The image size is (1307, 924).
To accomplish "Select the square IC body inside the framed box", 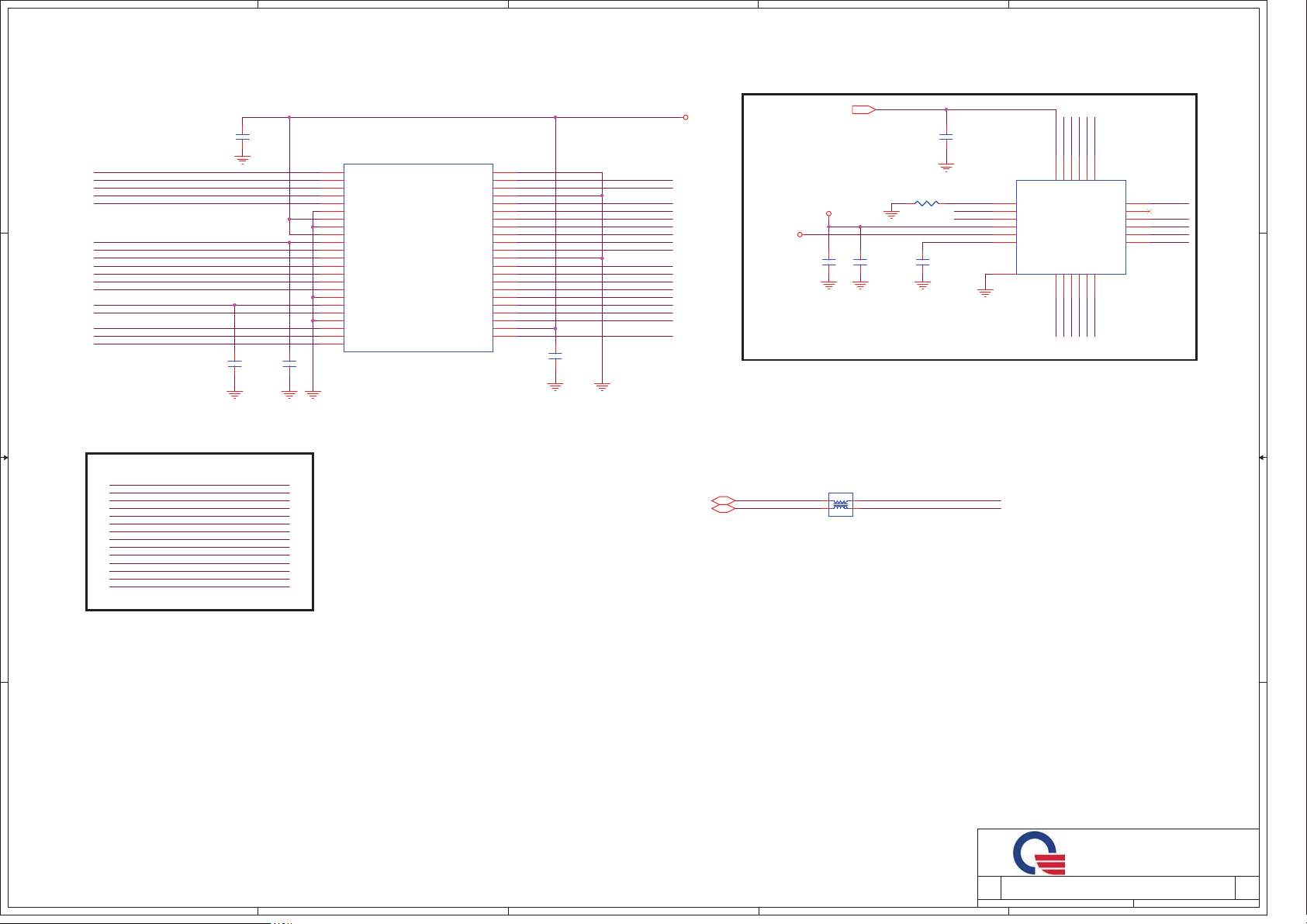I will 1071,227.
